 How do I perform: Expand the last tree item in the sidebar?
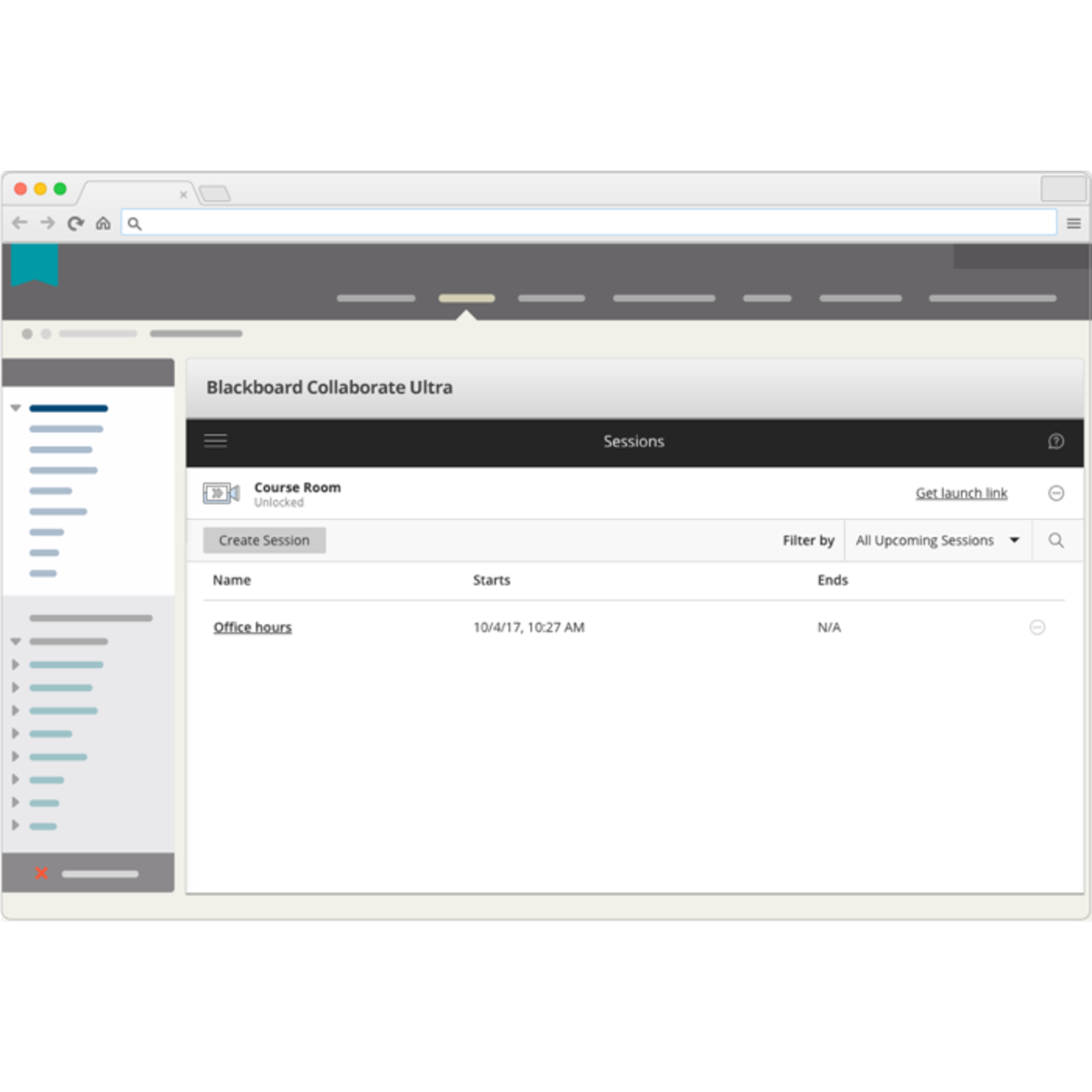click(14, 826)
